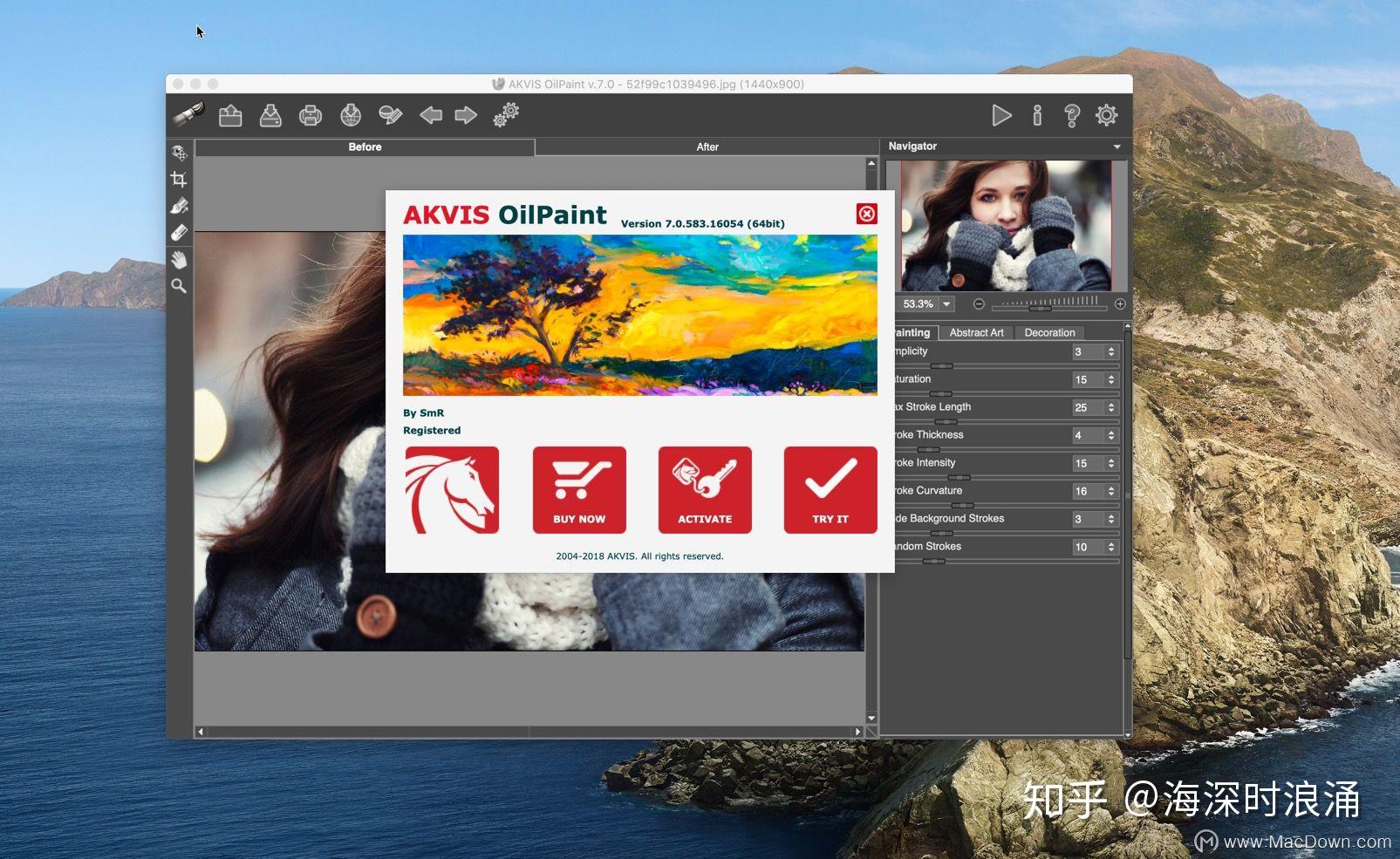Viewport: 1400px width, 859px height.
Task: Activate the Zoom magnifier tool
Action: [179, 286]
